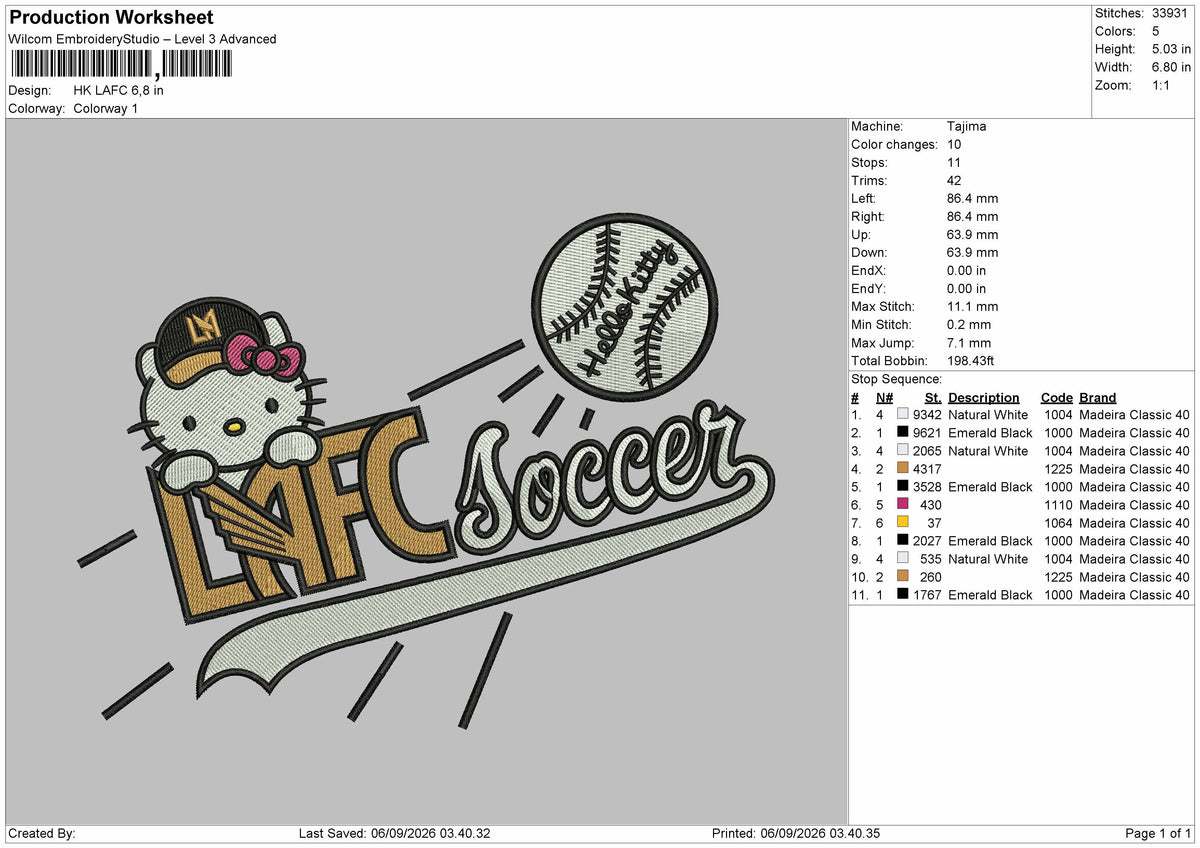
Task: Select stitch count '9342' in stop row 1
Action: click(x=927, y=415)
